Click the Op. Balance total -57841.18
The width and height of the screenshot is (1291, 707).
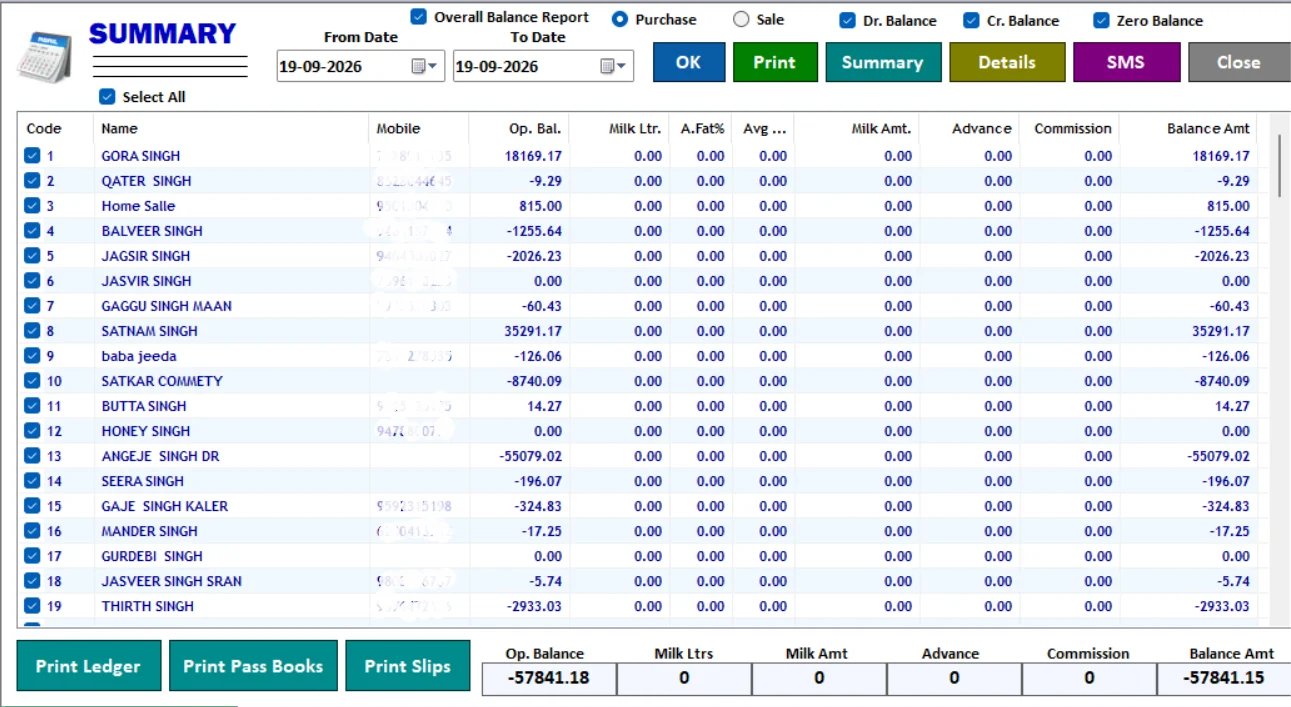coord(548,678)
